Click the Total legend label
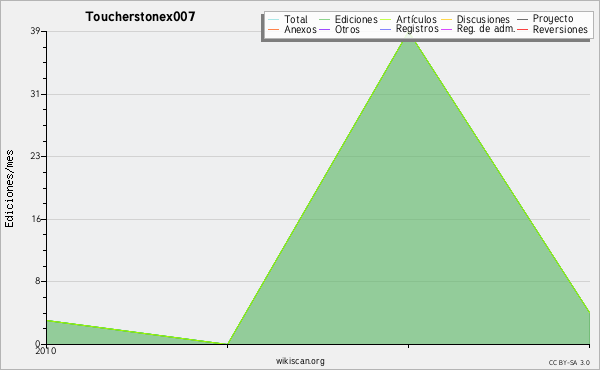 [x=295, y=19]
